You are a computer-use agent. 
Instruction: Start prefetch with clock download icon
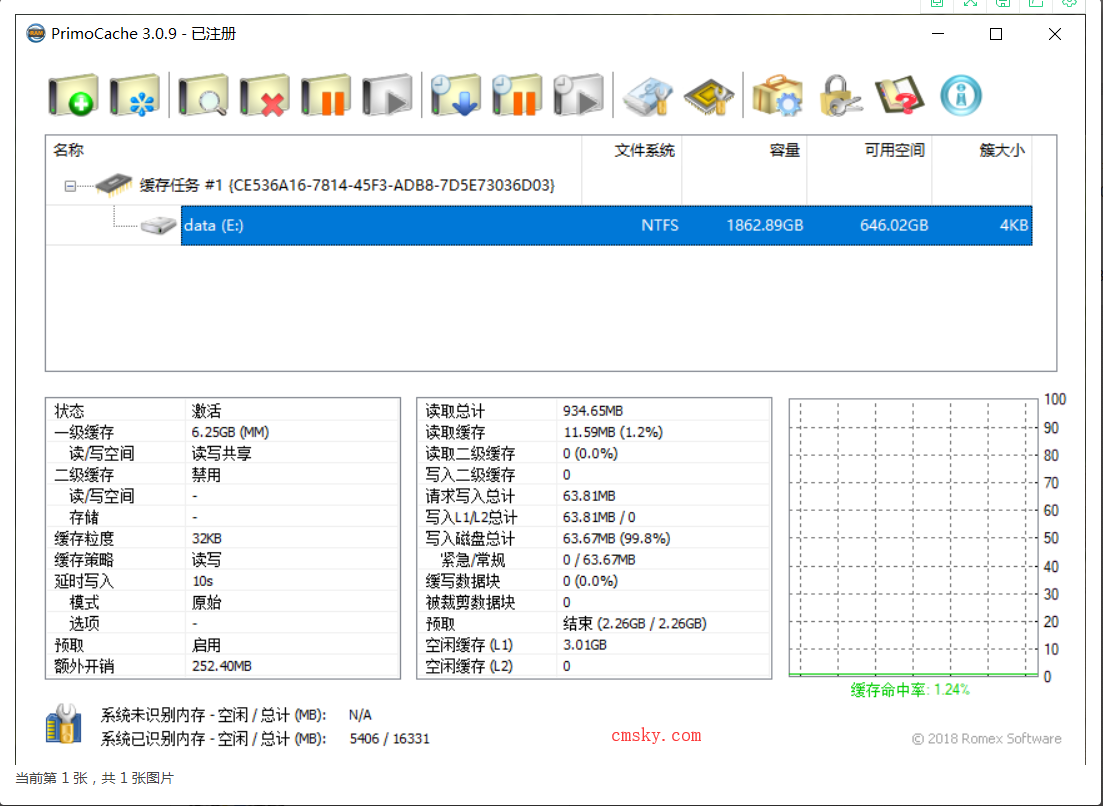tap(456, 95)
